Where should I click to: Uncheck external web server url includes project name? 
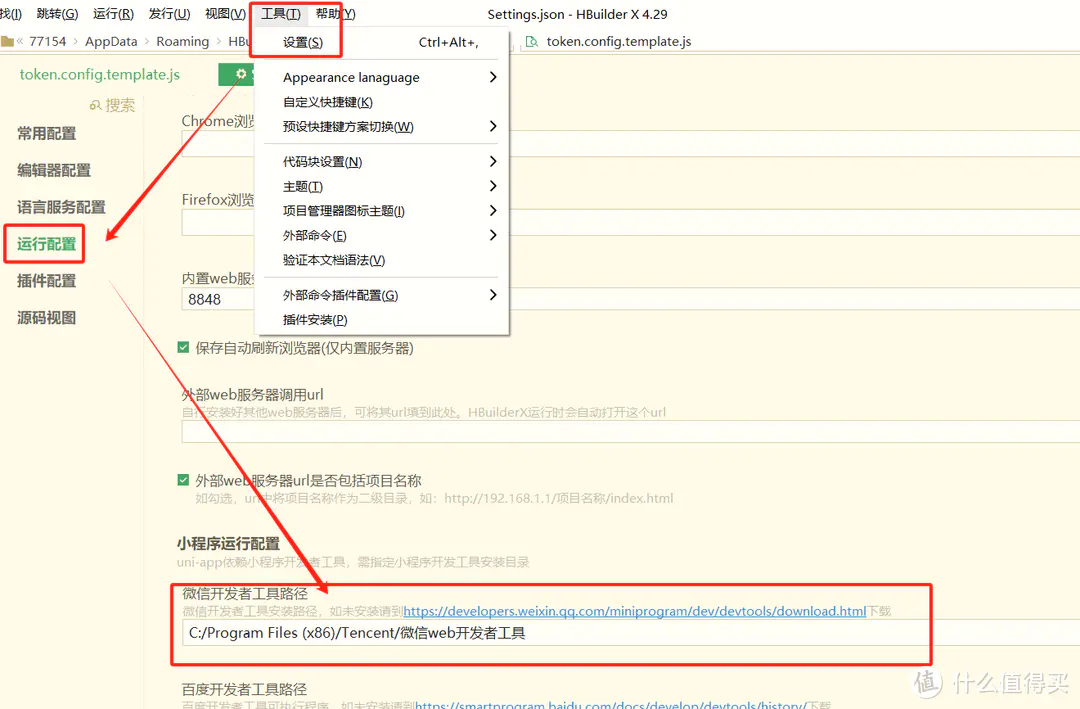[x=183, y=480]
